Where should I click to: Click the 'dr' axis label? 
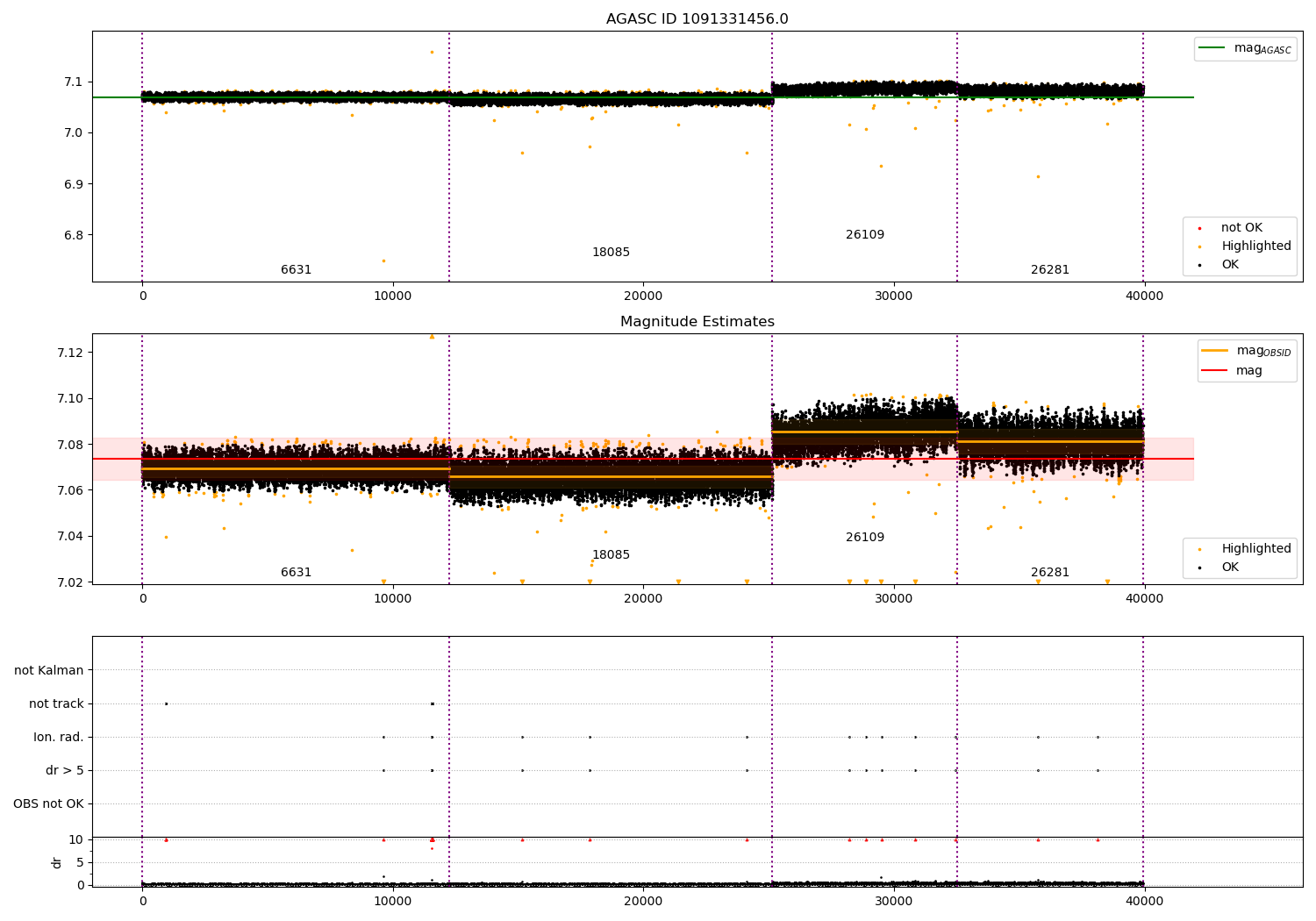coord(57,862)
